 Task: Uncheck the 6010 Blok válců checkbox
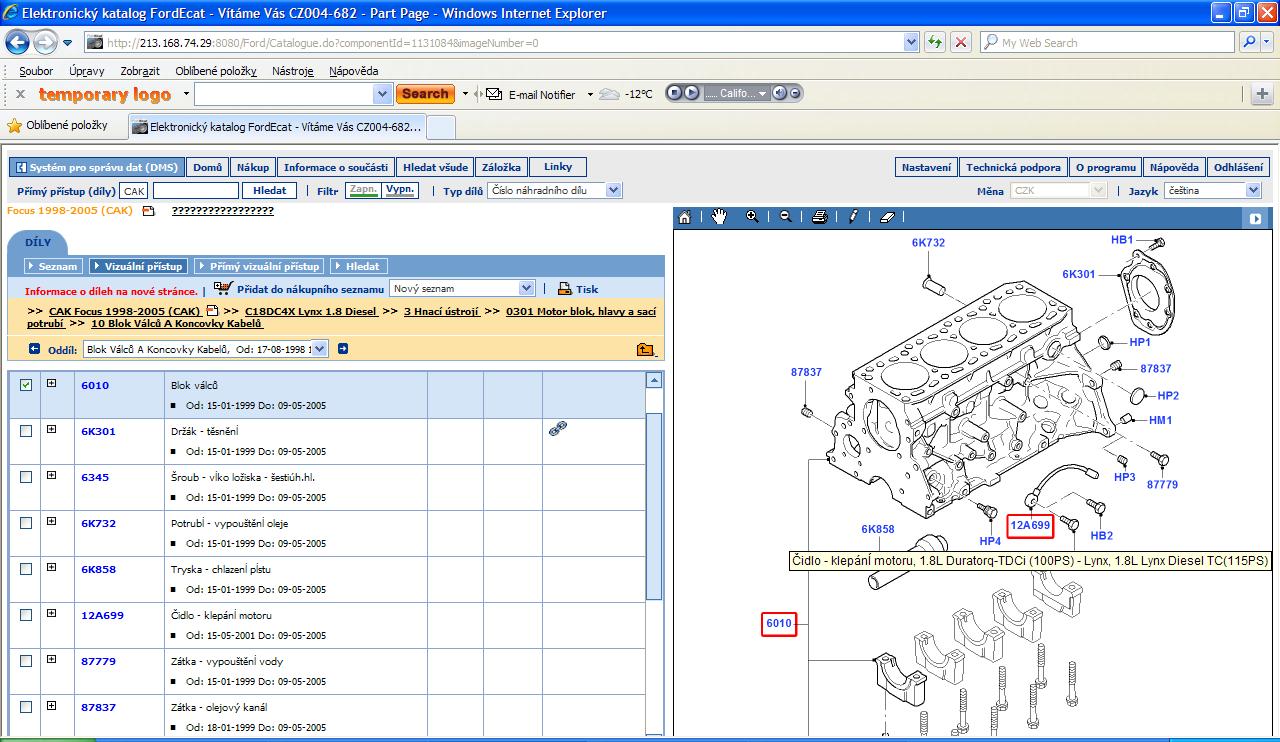click(26, 385)
